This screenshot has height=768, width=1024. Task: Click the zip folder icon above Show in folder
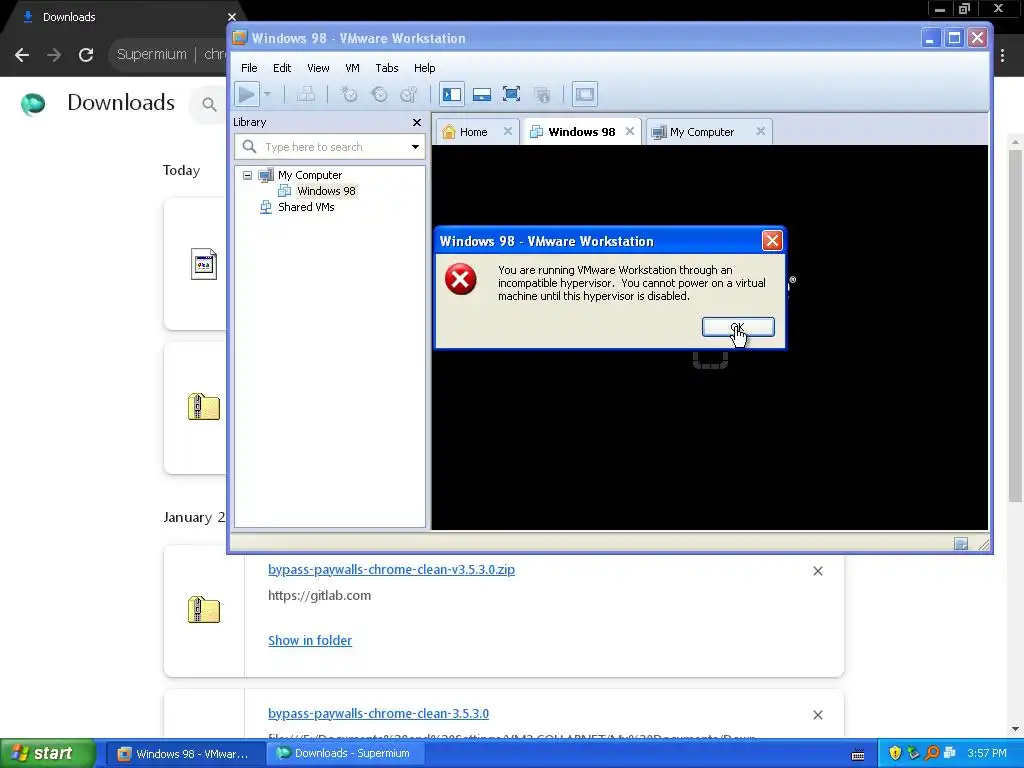click(204, 609)
